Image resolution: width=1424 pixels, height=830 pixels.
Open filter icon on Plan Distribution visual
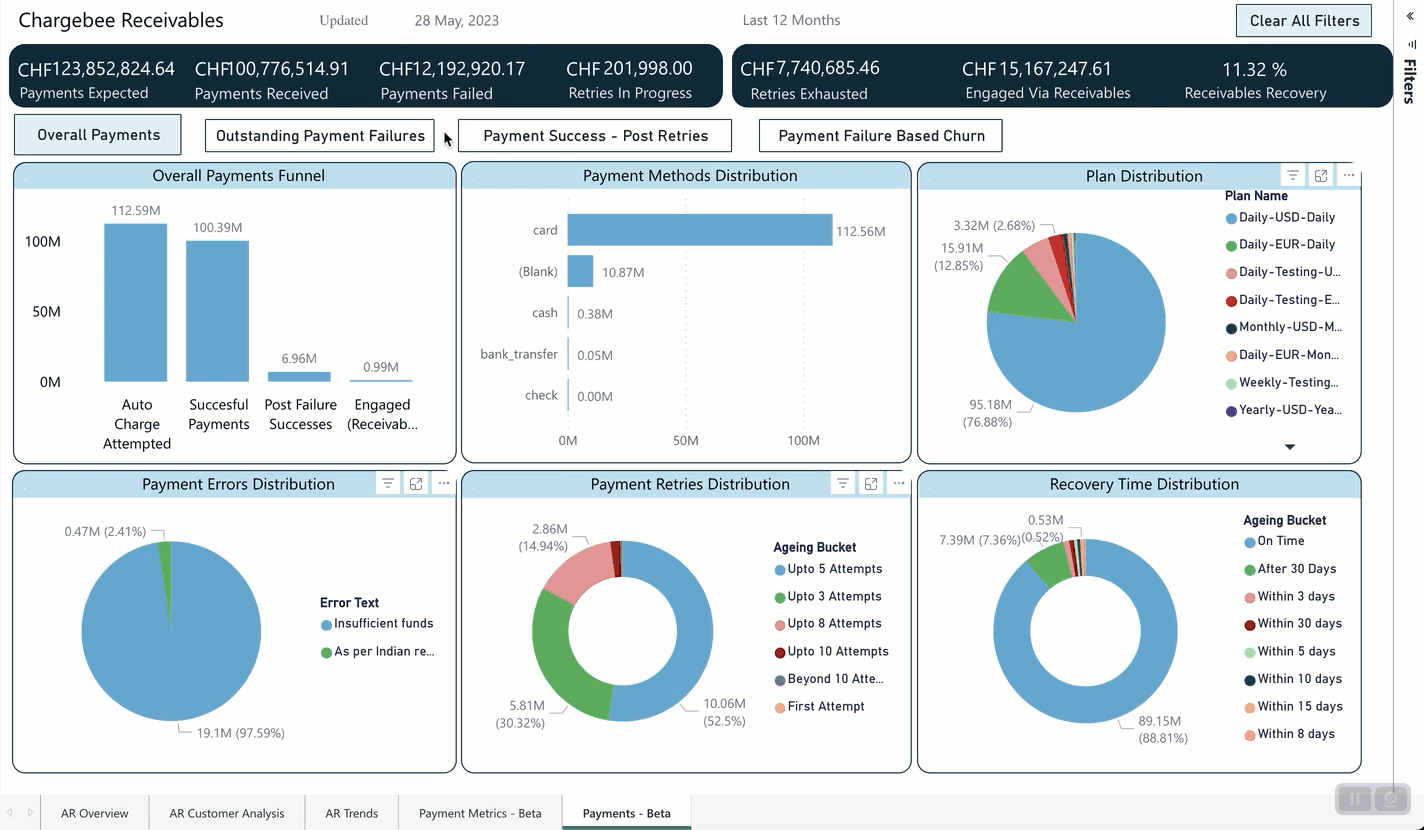(1293, 175)
